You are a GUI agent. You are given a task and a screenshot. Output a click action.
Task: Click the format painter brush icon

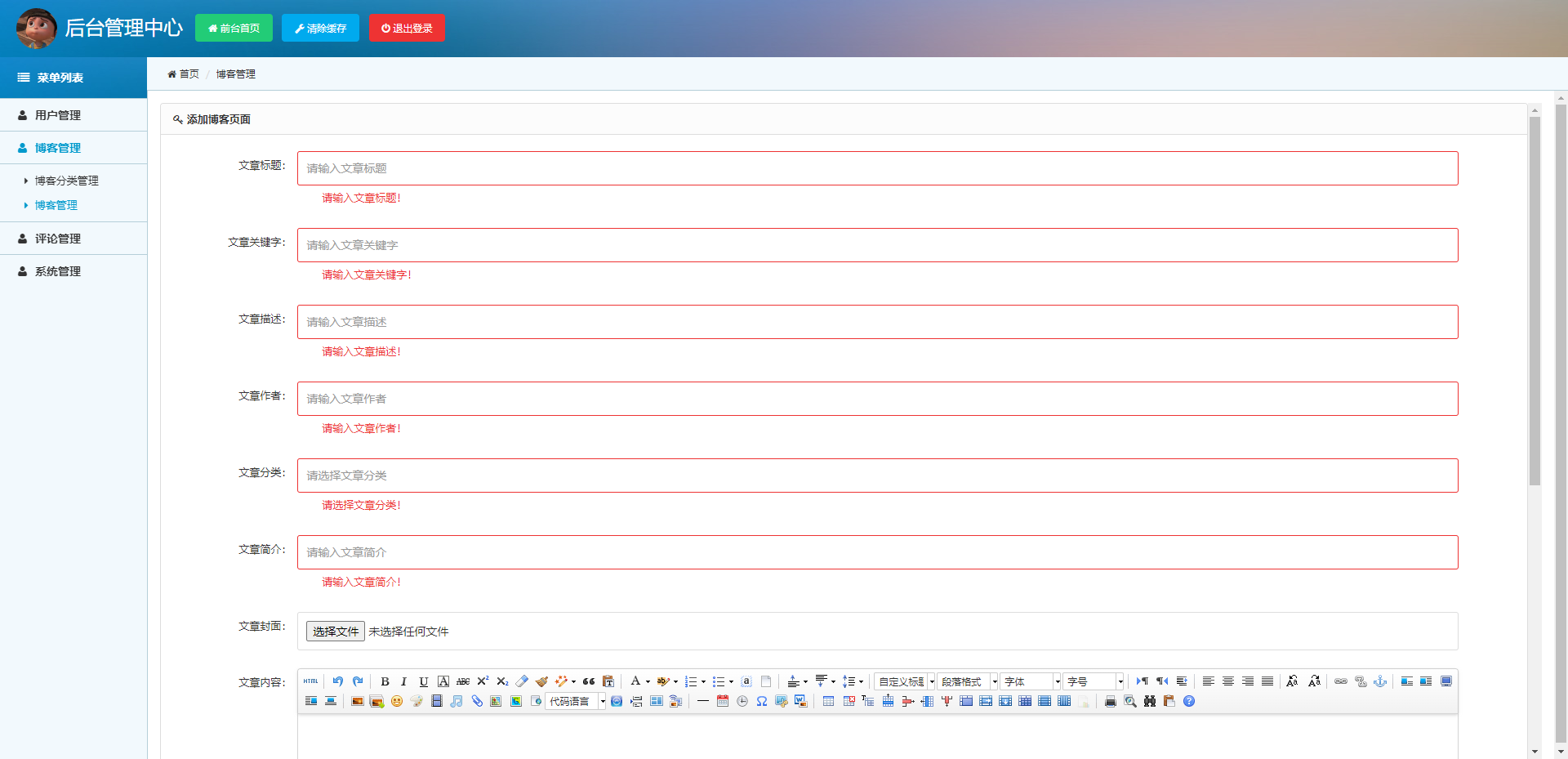pyautogui.click(x=541, y=681)
